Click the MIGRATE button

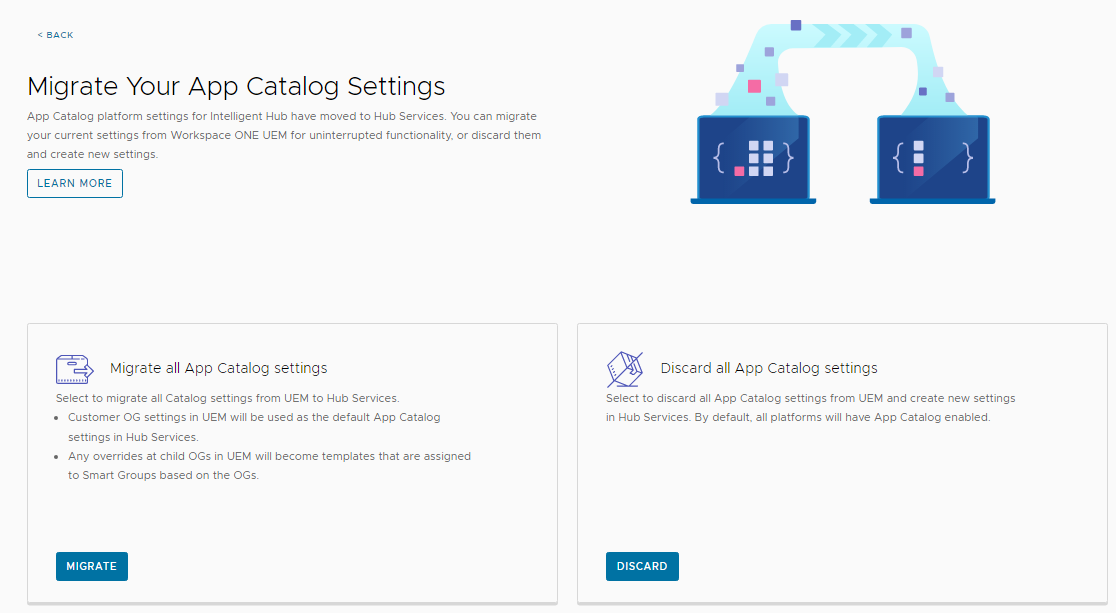point(91,566)
